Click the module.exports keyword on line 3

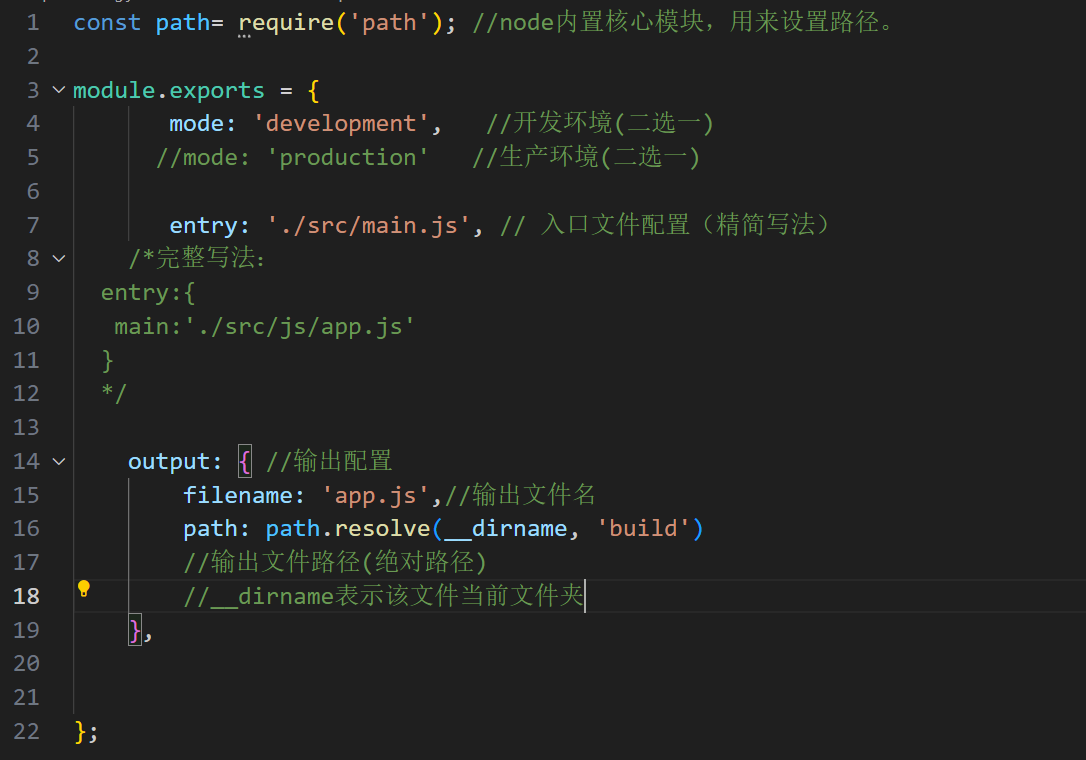pyautogui.click(x=168, y=89)
